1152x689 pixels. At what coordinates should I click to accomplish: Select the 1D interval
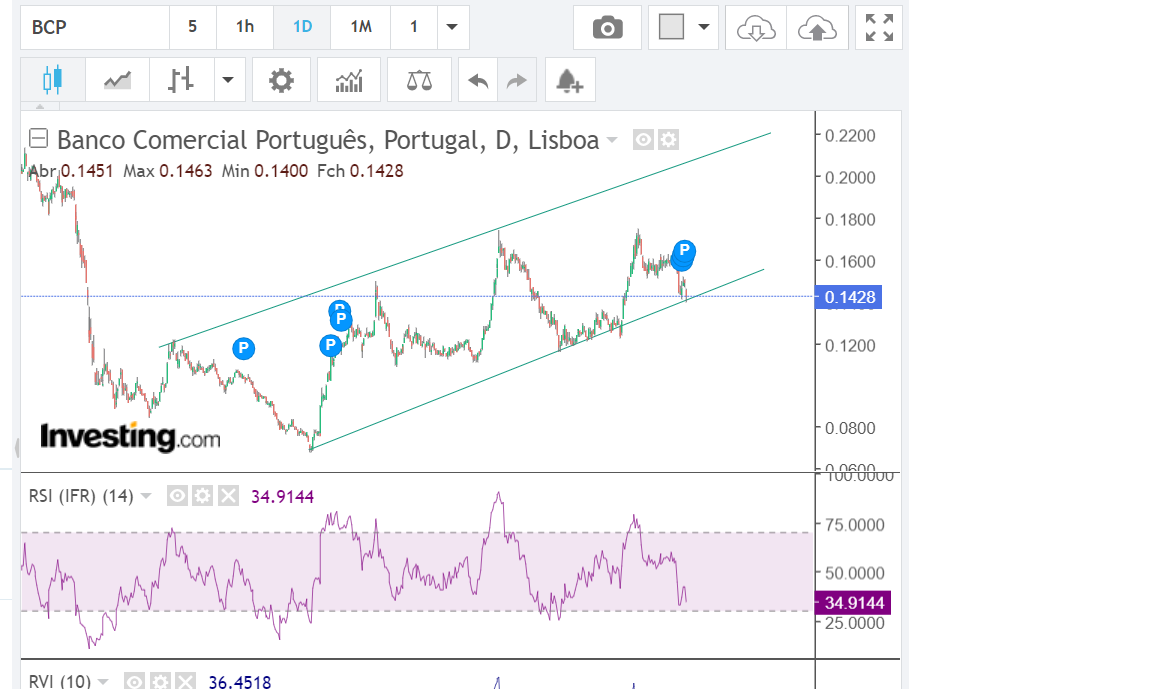[x=302, y=27]
